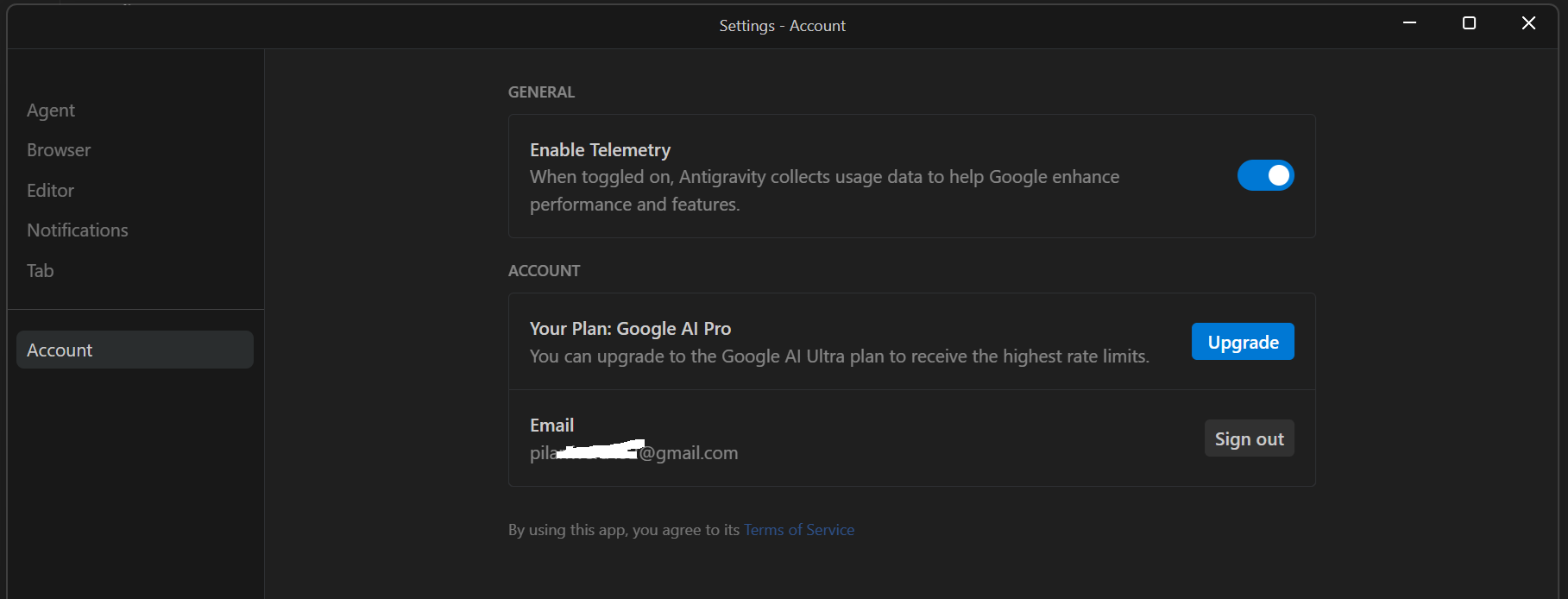Screen dimensions: 1568x599
Task: Select Notifications in the sidebar
Action: 78,230
